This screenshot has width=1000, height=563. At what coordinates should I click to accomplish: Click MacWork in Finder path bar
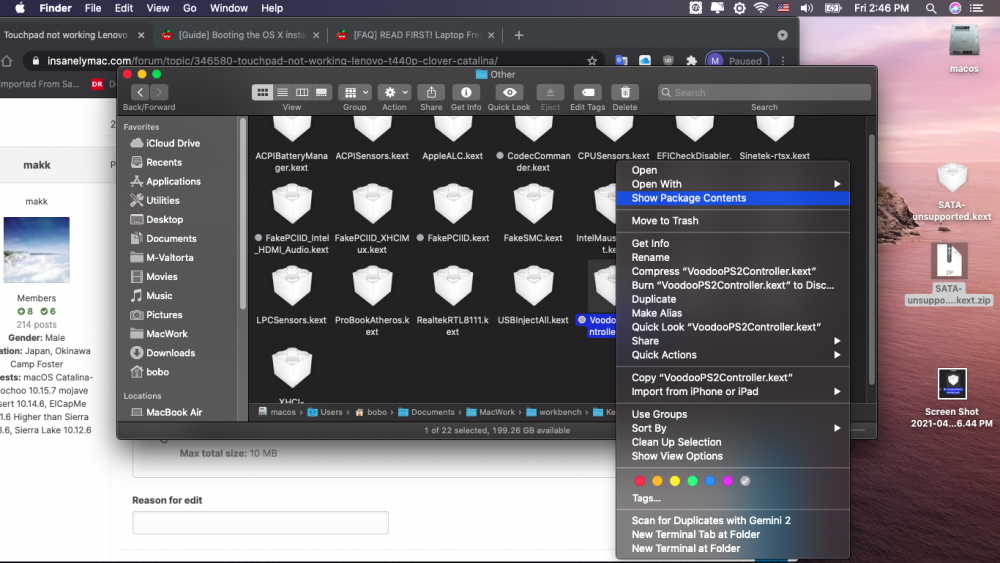[x=490, y=413]
